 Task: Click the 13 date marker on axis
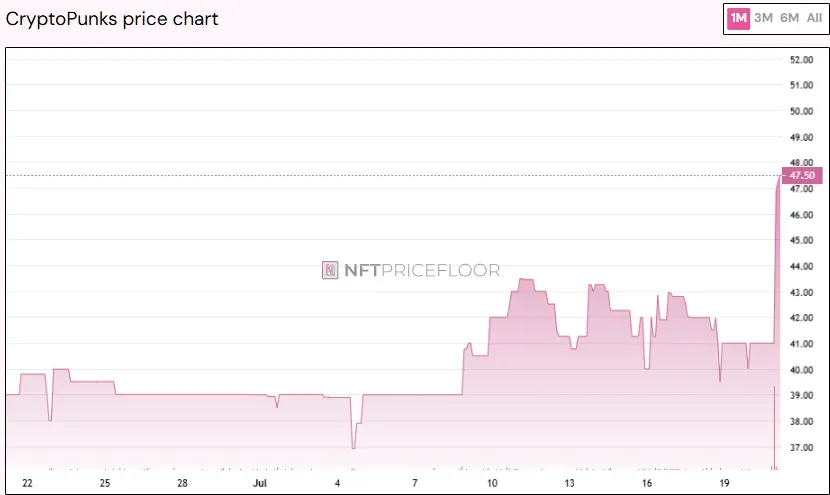pos(569,483)
